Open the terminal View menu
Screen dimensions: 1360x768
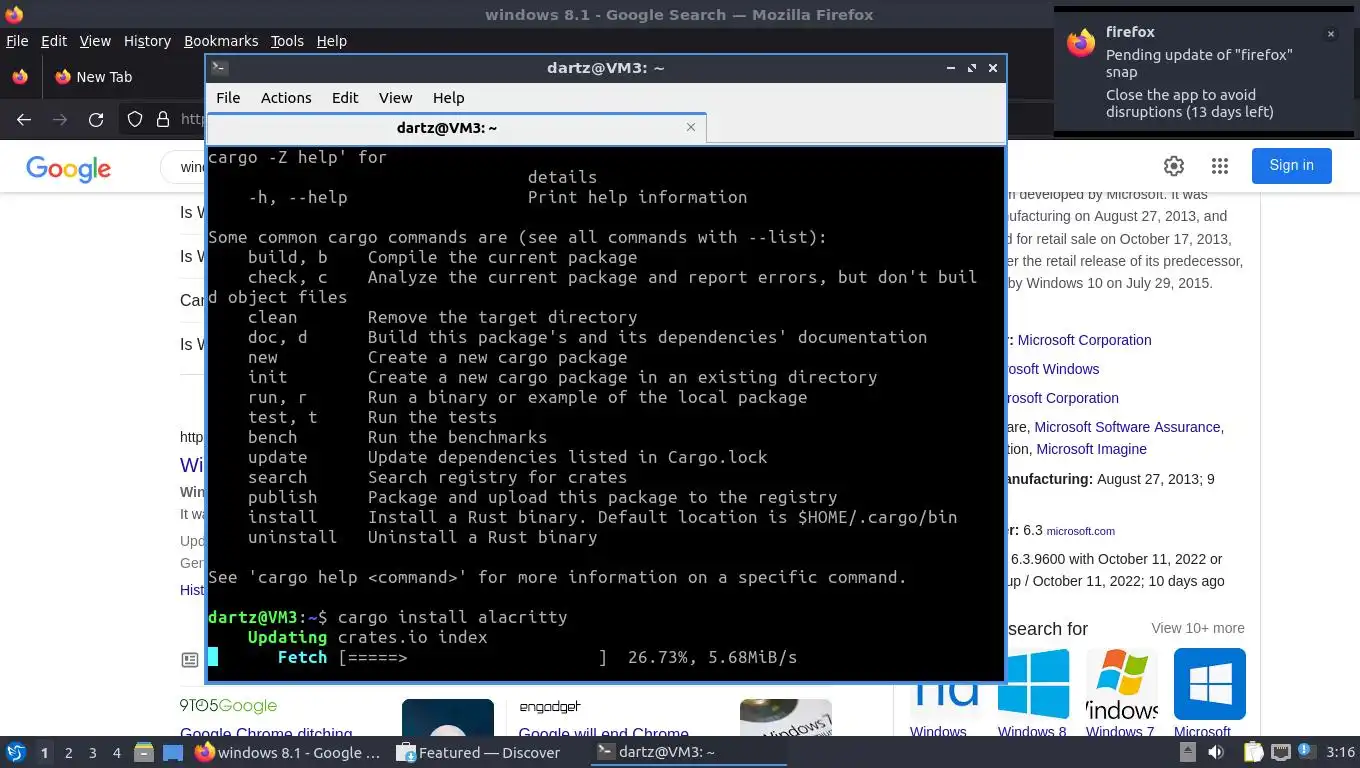(395, 97)
